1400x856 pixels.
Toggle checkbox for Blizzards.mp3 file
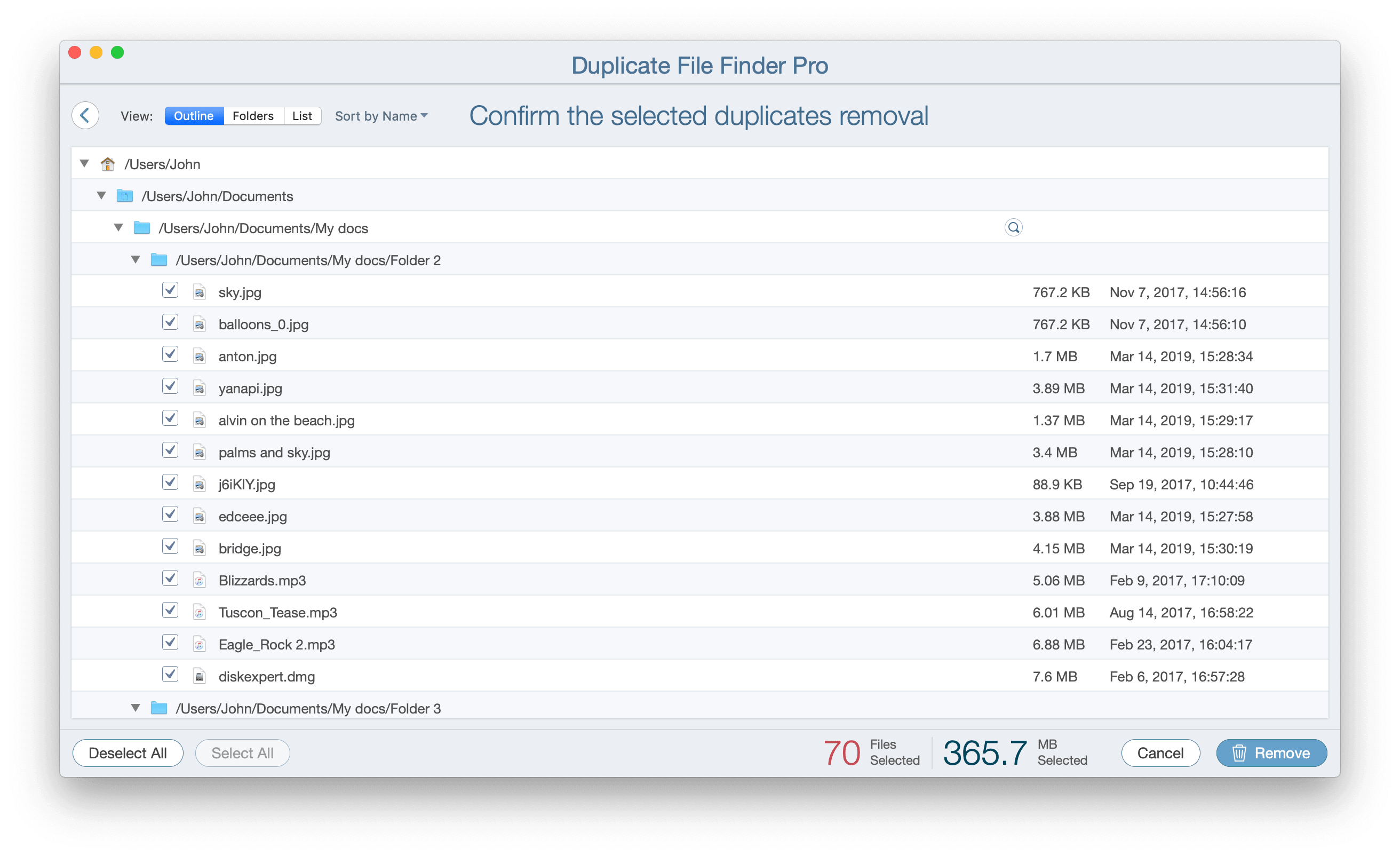coord(171,580)
